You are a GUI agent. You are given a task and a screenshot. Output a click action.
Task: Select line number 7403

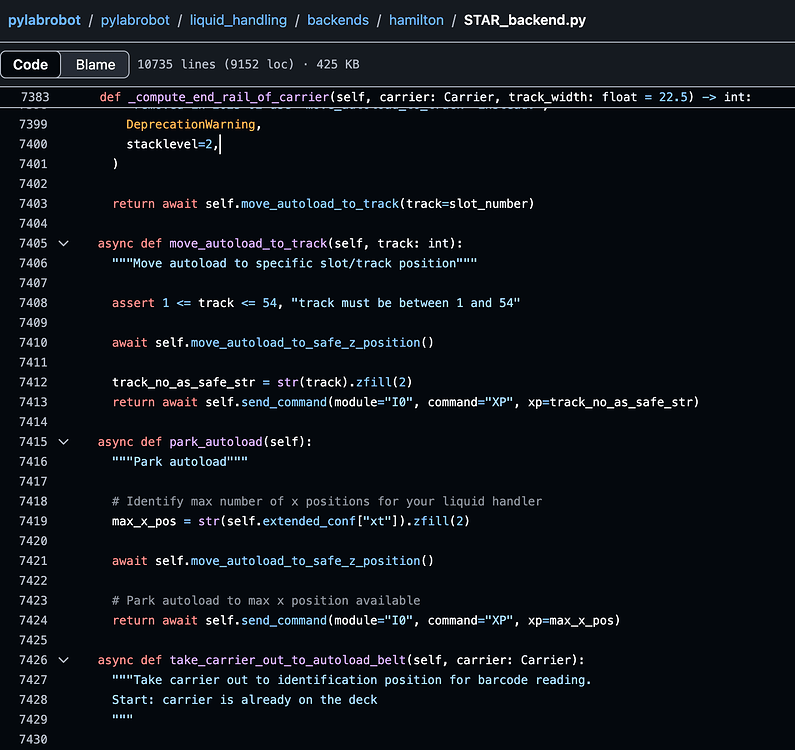point(33,204)
